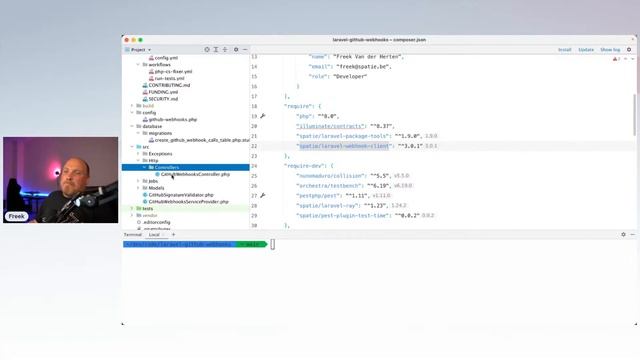Click illuminate/contracts dependency link on line 20
The width and height of the screenshot is (640, 360).
click(x=330, y=126)
